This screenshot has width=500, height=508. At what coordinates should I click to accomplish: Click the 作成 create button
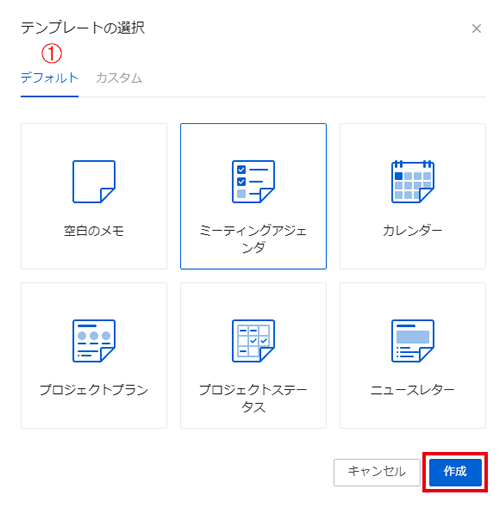tap(455, 472)
